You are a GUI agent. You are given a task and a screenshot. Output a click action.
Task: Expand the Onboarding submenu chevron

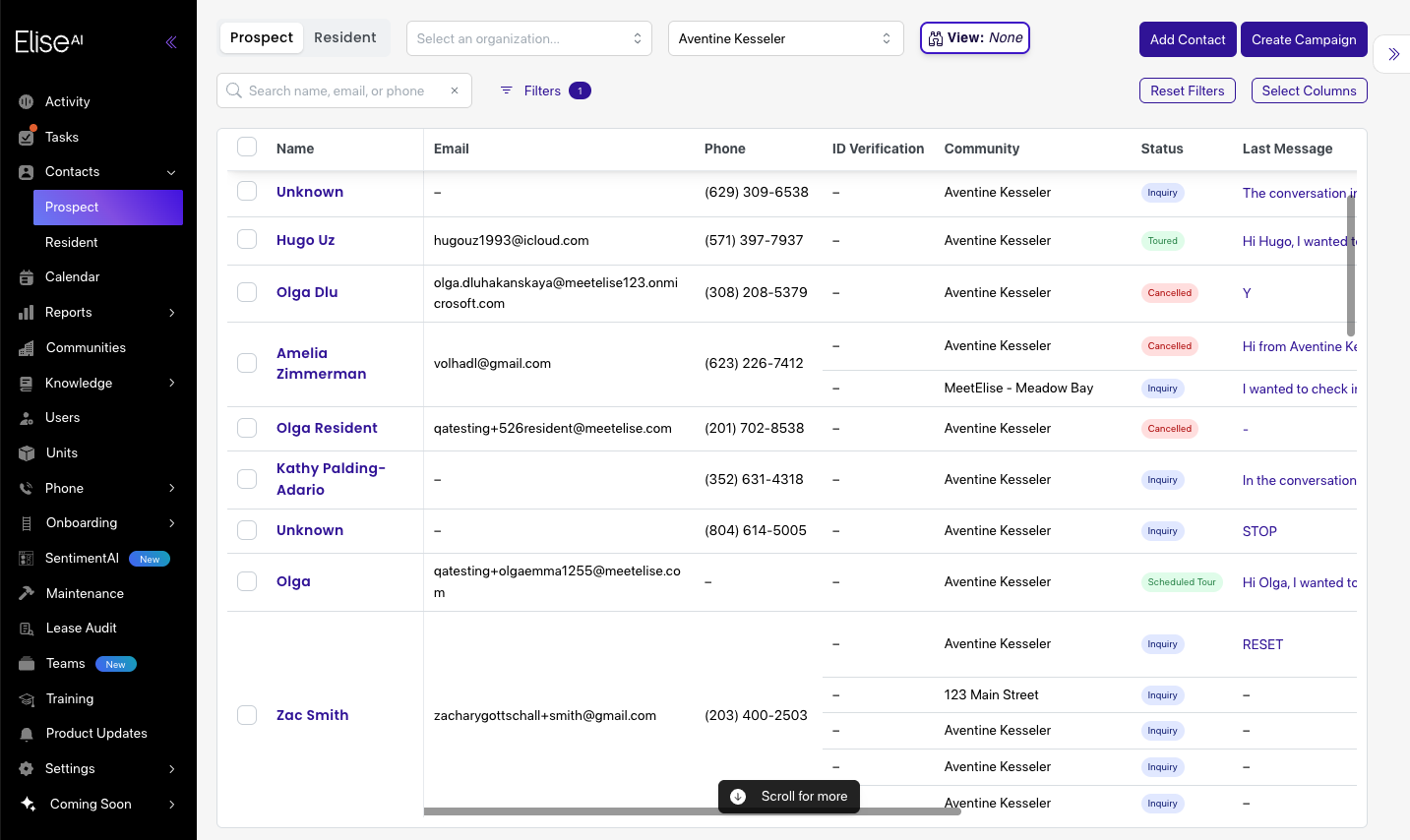click(x=171, y=523)
